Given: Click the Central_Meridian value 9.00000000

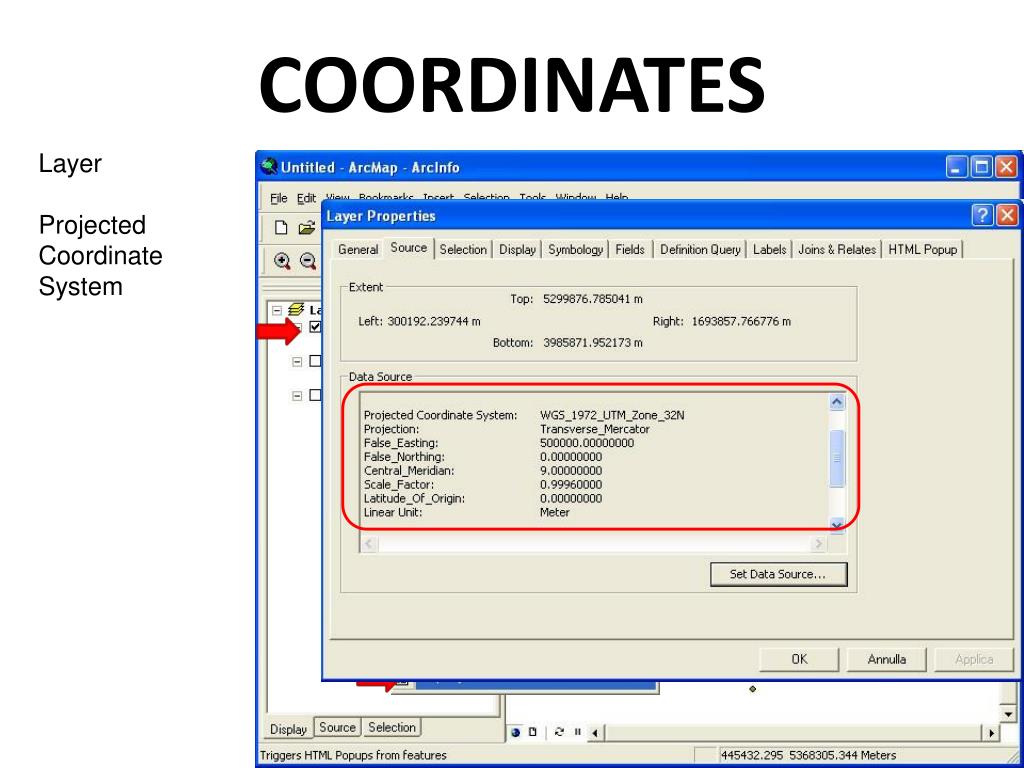Looking at the screenshot, I should point(571,471).
